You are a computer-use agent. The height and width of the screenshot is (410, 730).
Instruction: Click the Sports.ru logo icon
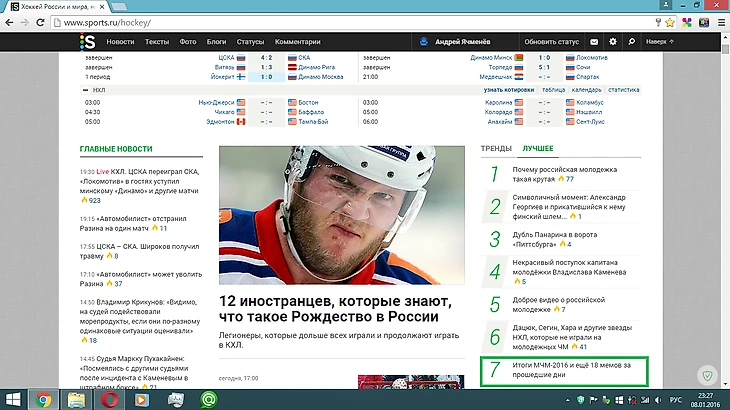click(88, 42)
